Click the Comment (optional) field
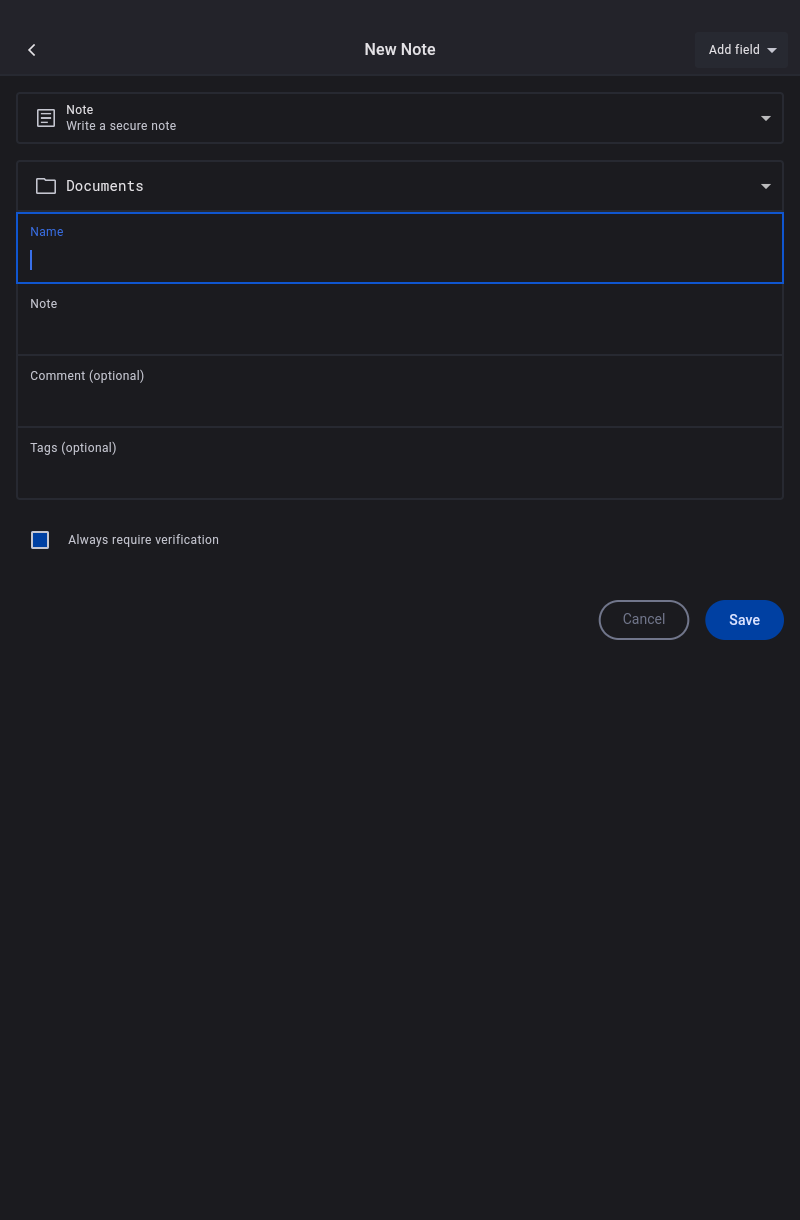 (x=400, y=402)
